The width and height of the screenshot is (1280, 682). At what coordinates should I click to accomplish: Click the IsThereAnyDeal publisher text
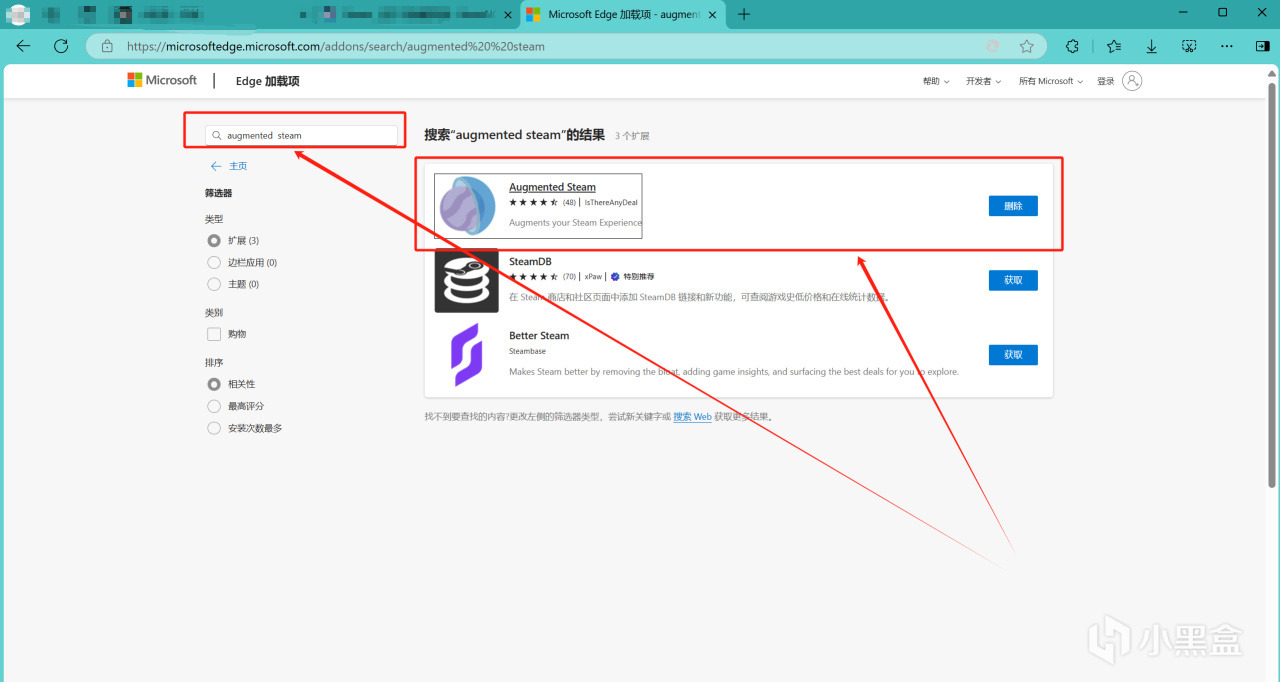coord(611,202)
